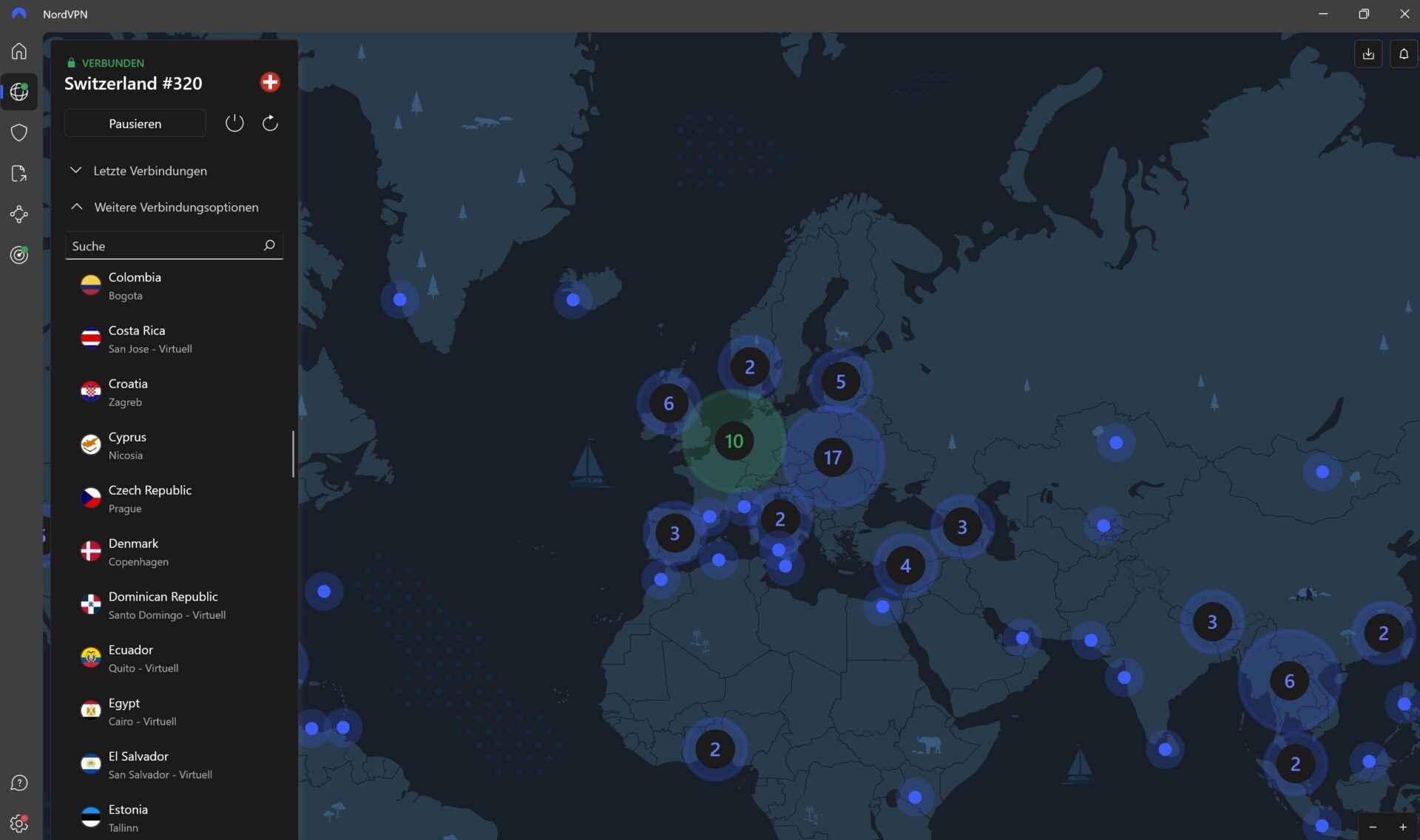Click the search magnifier icon
Screen dimensions: 1420x840
click(269, 245)
